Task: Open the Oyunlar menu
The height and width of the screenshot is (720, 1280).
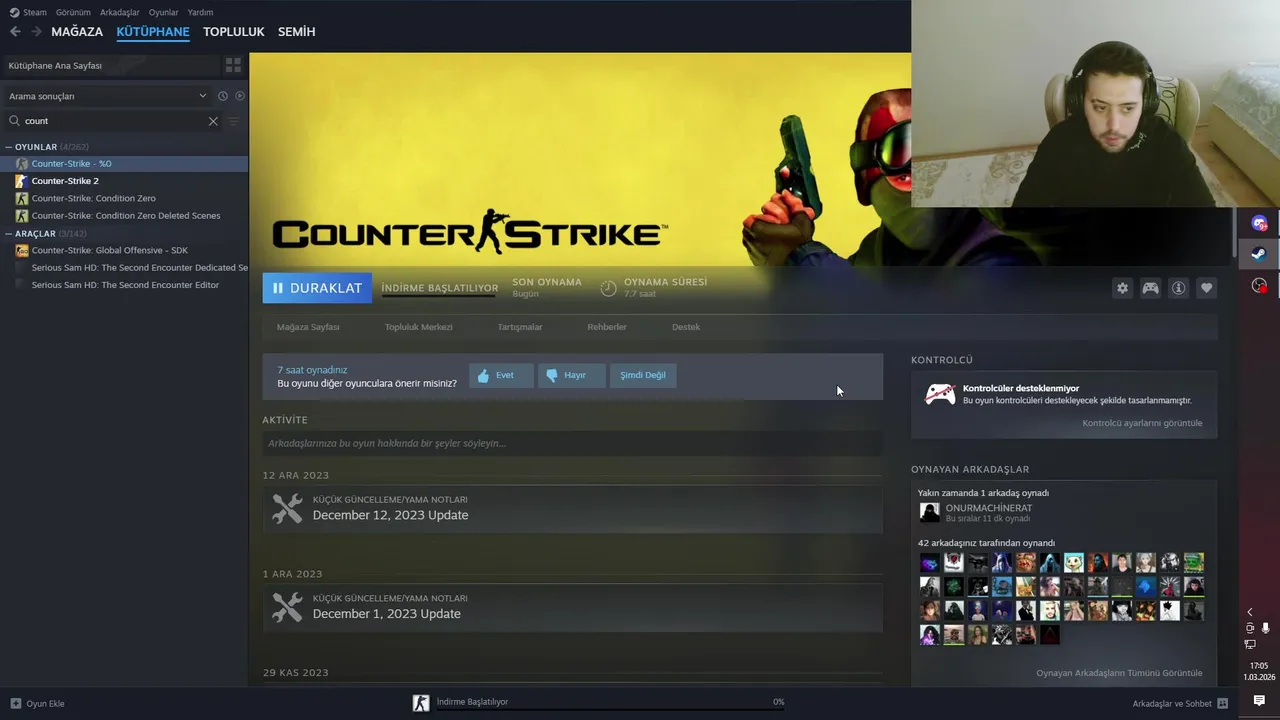Action: pyautogui.click(x=164, y=12)
